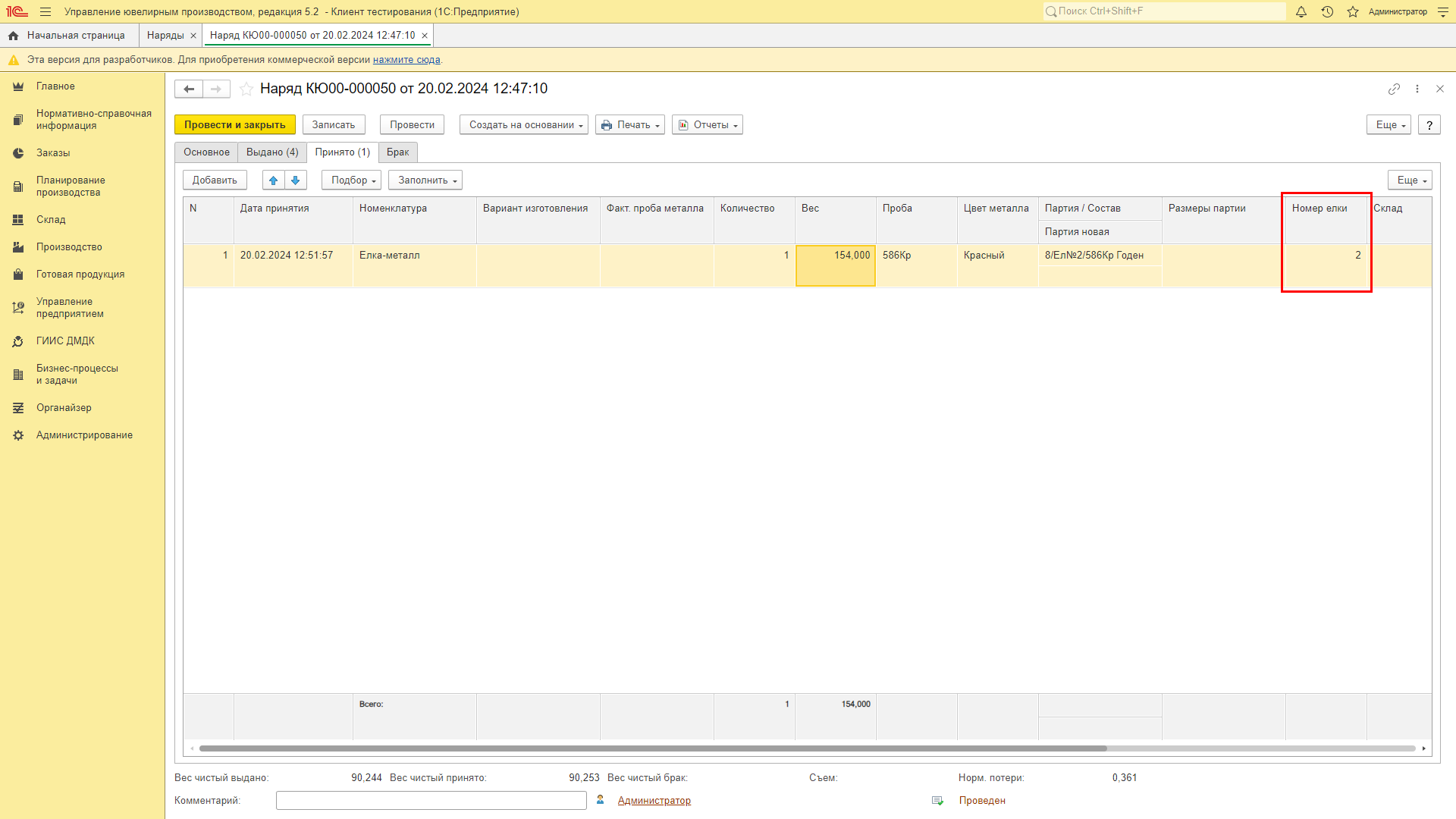The height and width of the screenshot is (819, 1456).
Task: Switch to the Основное tab
Action: 206,152
